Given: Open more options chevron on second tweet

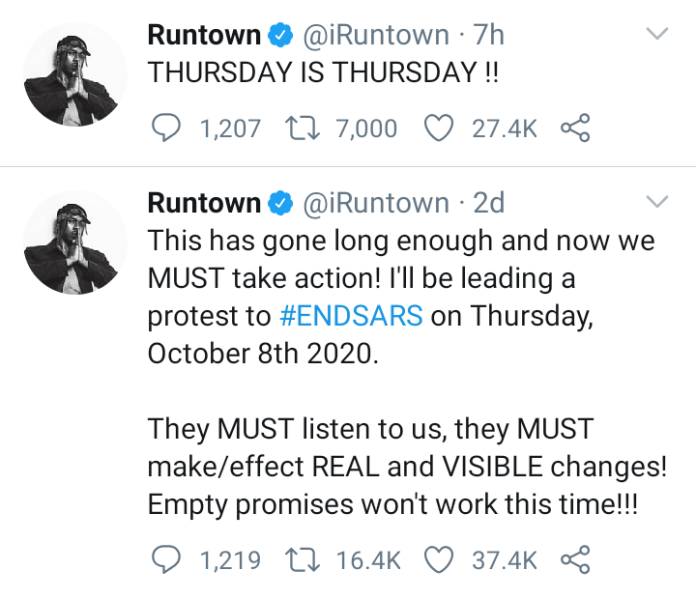Looking at the screenshot, I should (657, 203).
